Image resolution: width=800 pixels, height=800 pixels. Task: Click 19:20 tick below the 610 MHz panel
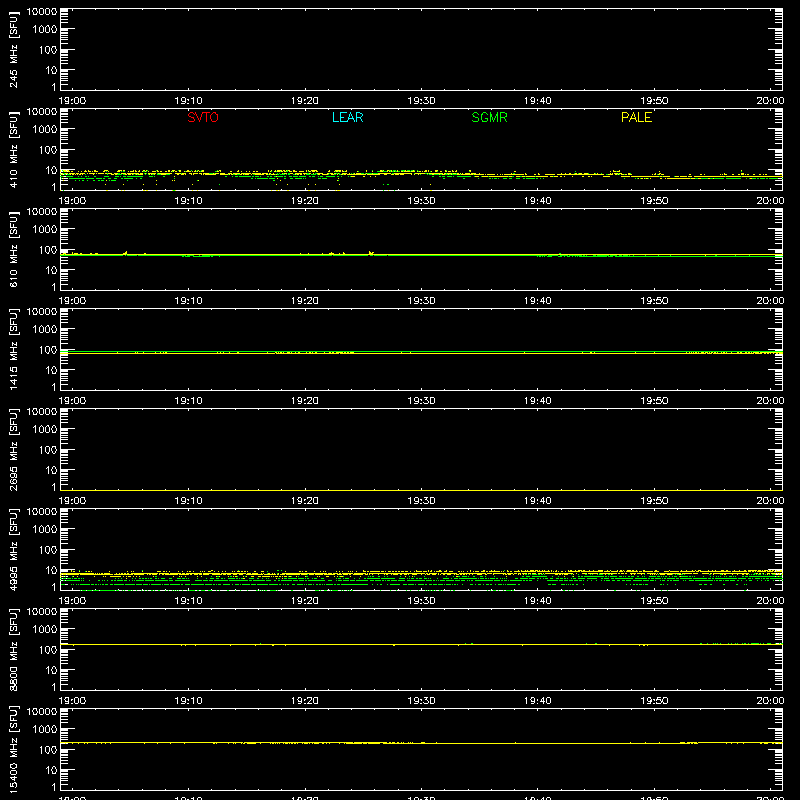[x=305, y=301]
